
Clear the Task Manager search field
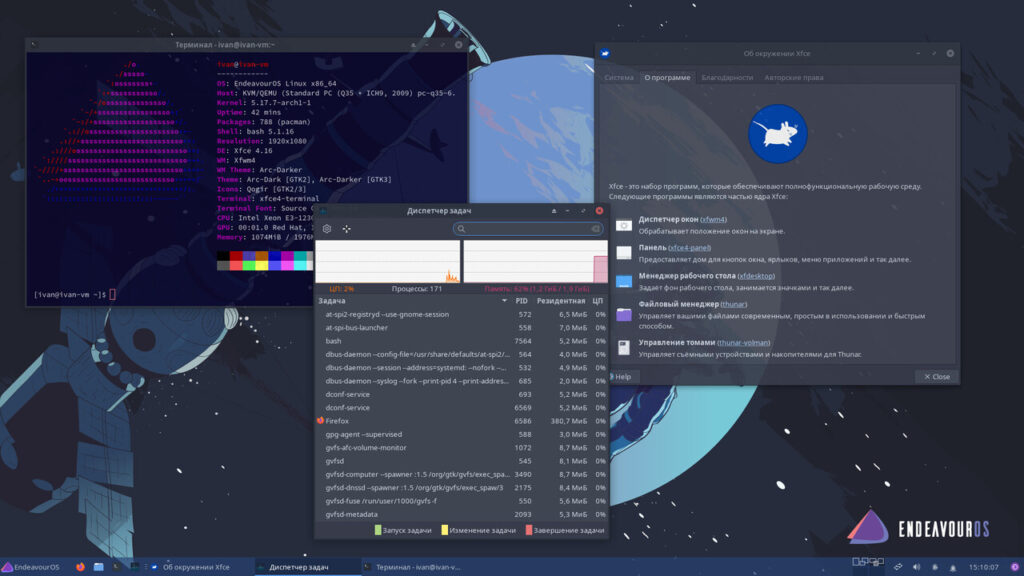tap(596, 229)
